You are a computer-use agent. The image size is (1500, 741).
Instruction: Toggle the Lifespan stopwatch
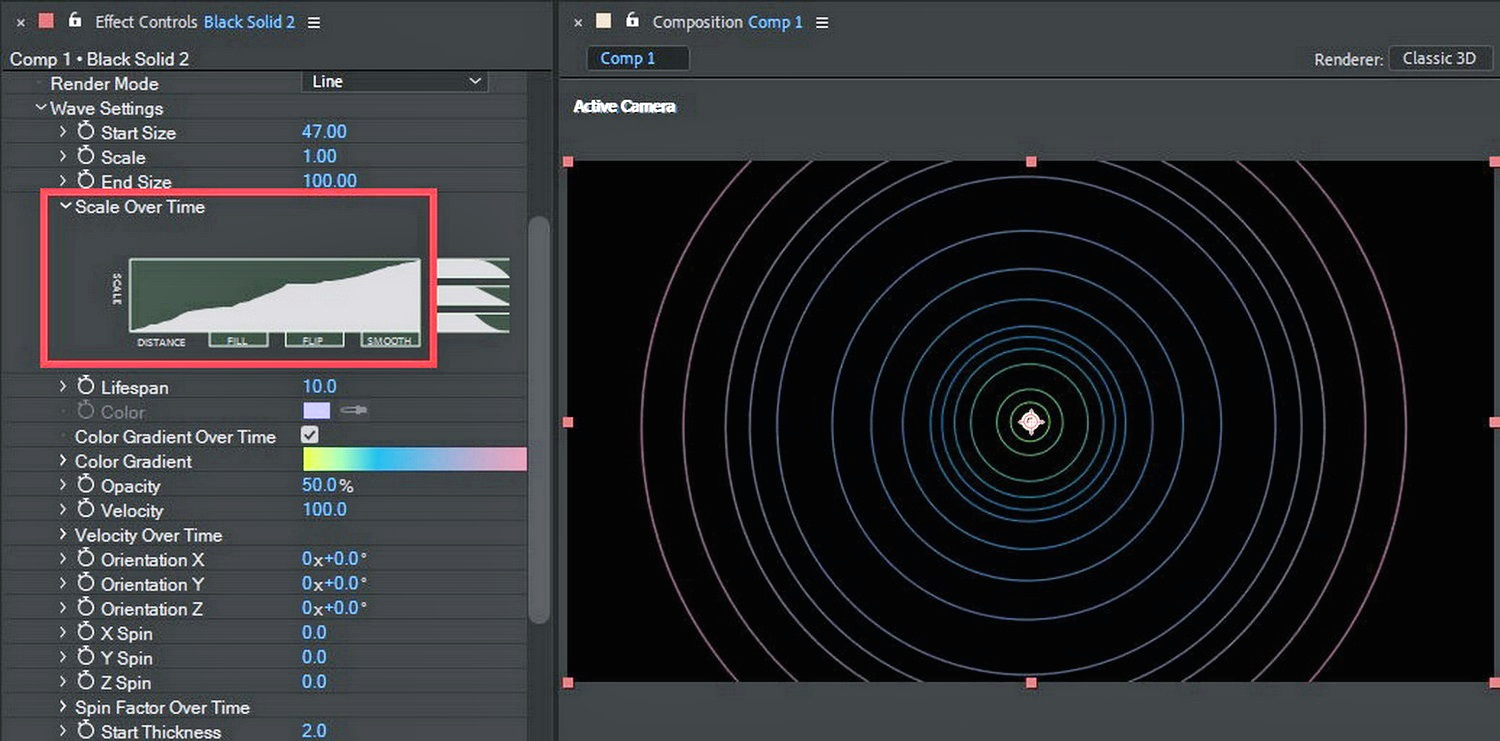pyautogui.click(x=85, y=387)
